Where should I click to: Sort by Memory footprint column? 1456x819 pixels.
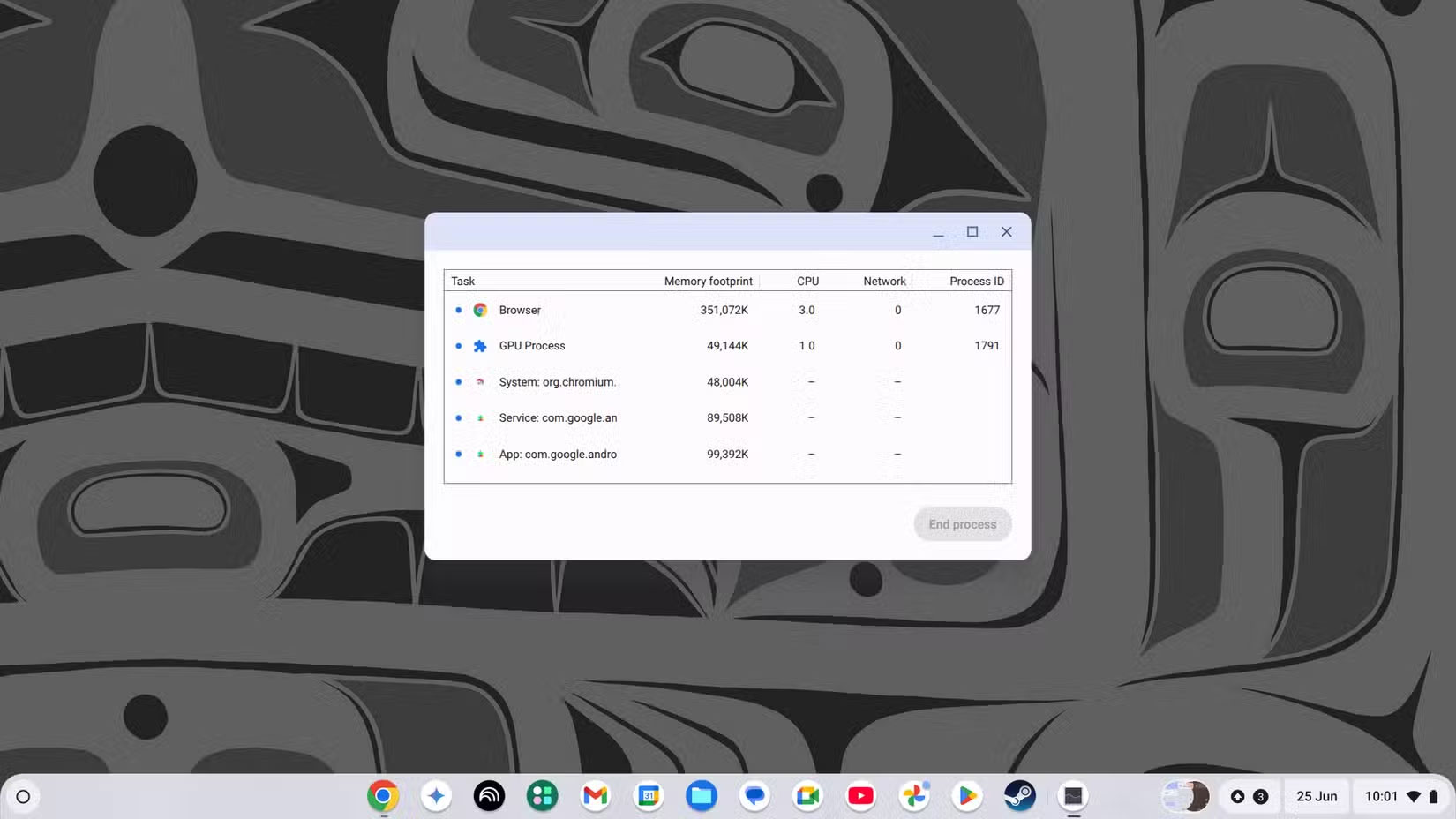pos(708,282)
